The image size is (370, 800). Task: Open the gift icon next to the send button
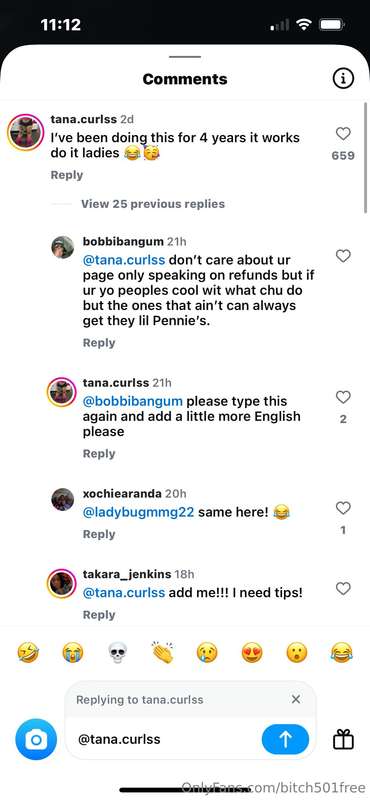pyautogui.click(x=343, y=739)
